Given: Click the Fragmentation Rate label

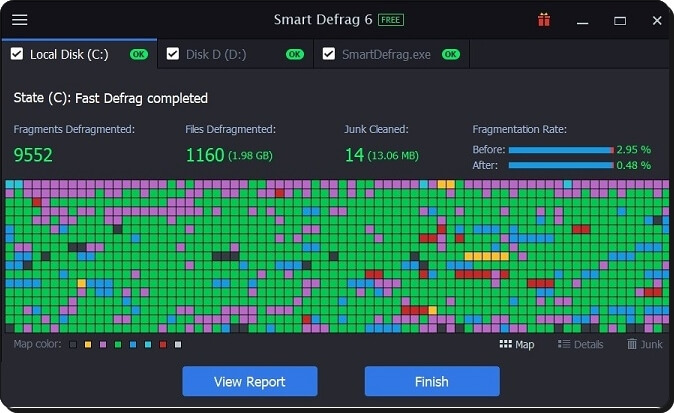Looking at the screenshot, I should click(x=520, y=129).
